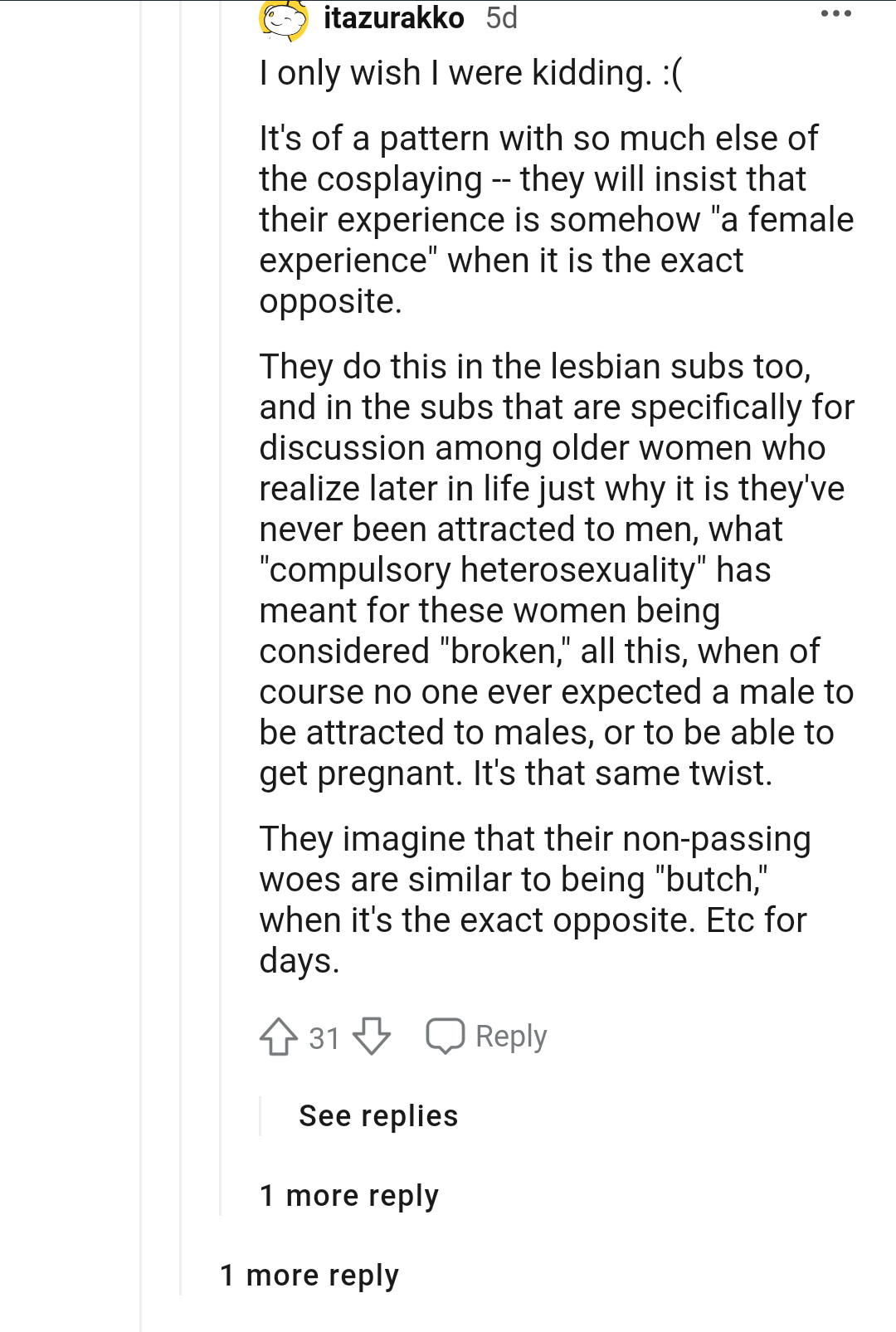Open the itazurakko username profile link

(393, 17)
